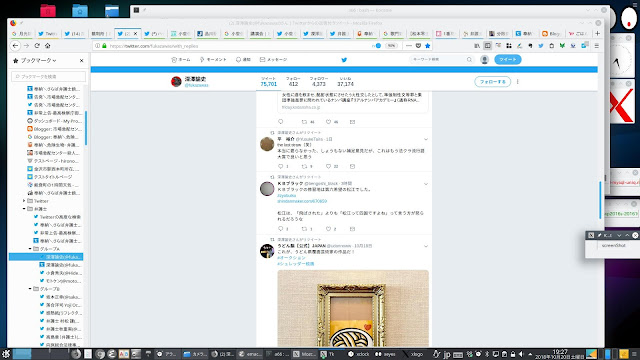
Task: Open the dropdown caret on the Kヨブラック tweet
Action: (426, 184)
